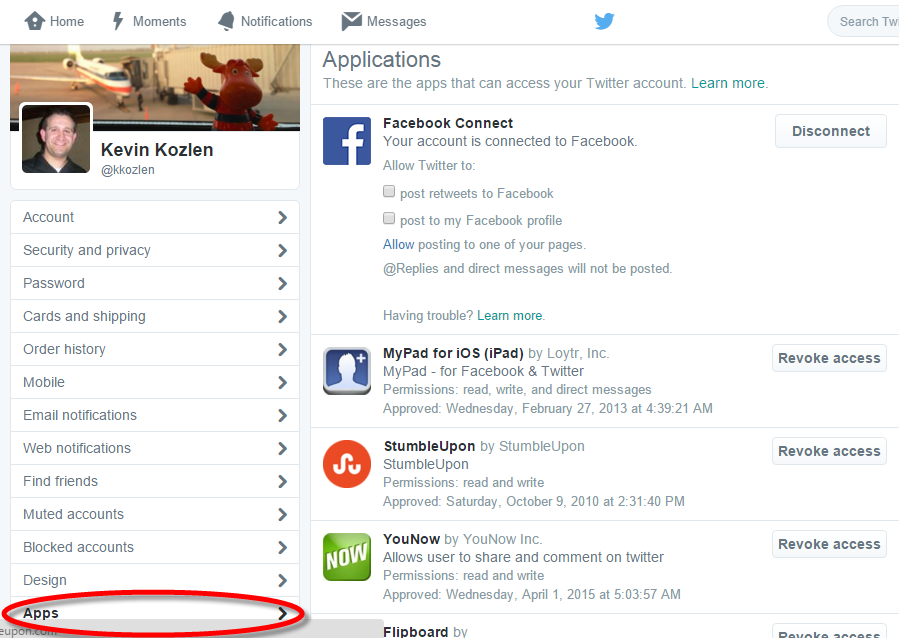Viewport: 899px width, 638px height.
Task: Click the Notifications bell icon
Action: tap(226, 21)
